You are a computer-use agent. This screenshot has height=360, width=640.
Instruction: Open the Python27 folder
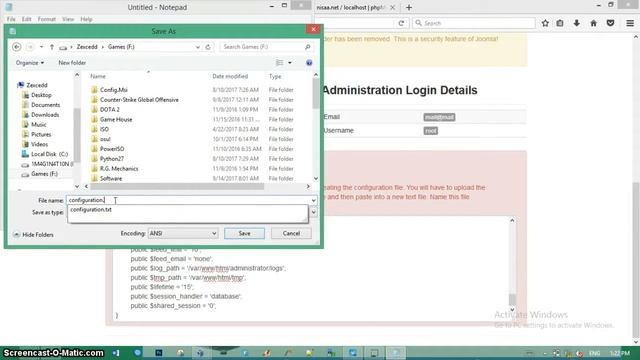(x=112, y=159)
